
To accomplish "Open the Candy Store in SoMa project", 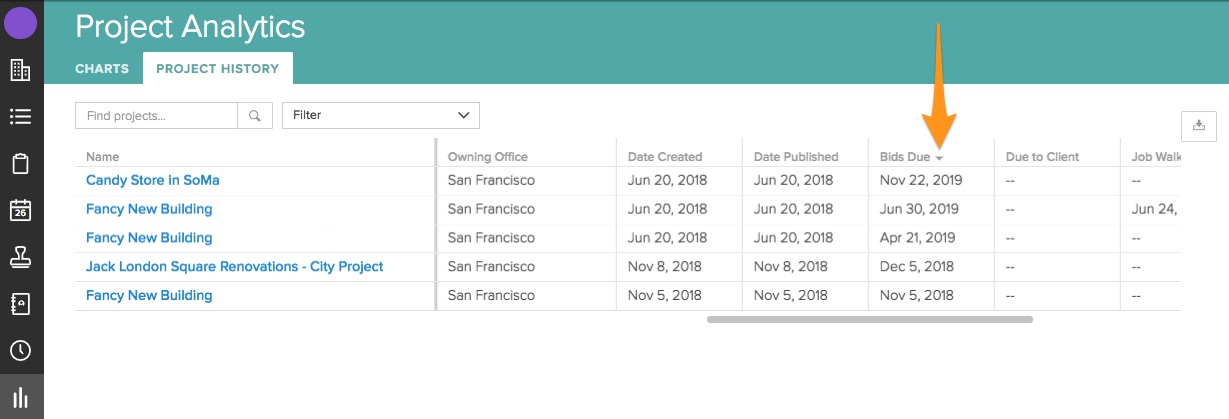I will (x=152, y=181).
